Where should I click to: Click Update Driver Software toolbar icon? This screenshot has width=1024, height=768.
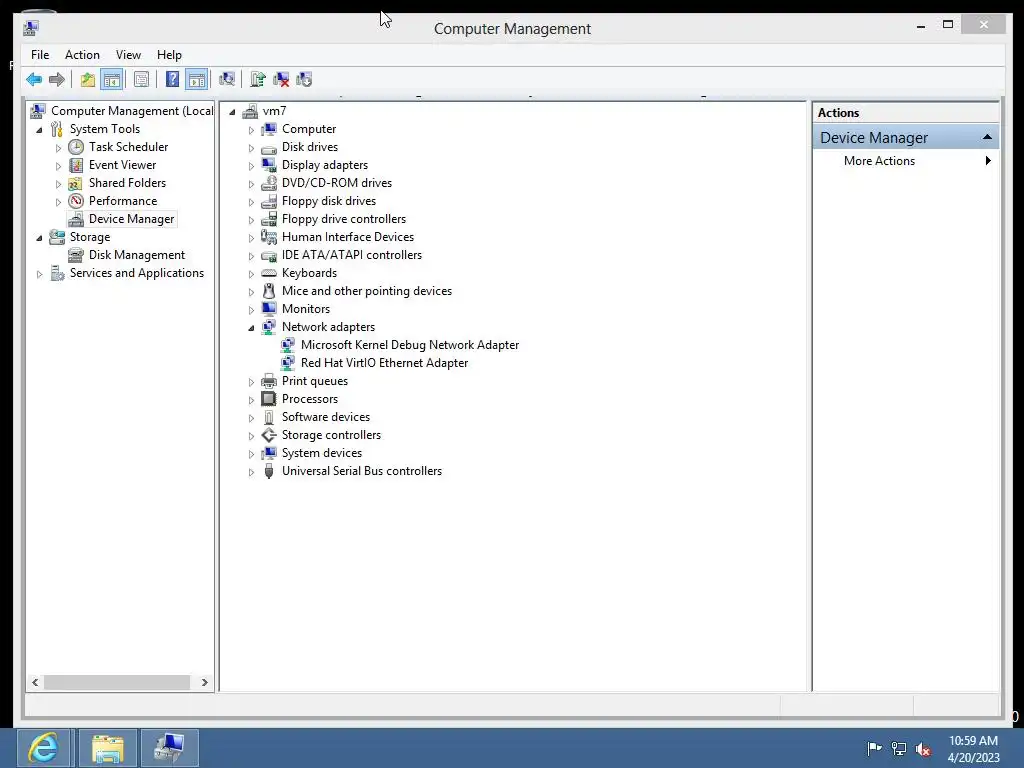pos(258,80)
